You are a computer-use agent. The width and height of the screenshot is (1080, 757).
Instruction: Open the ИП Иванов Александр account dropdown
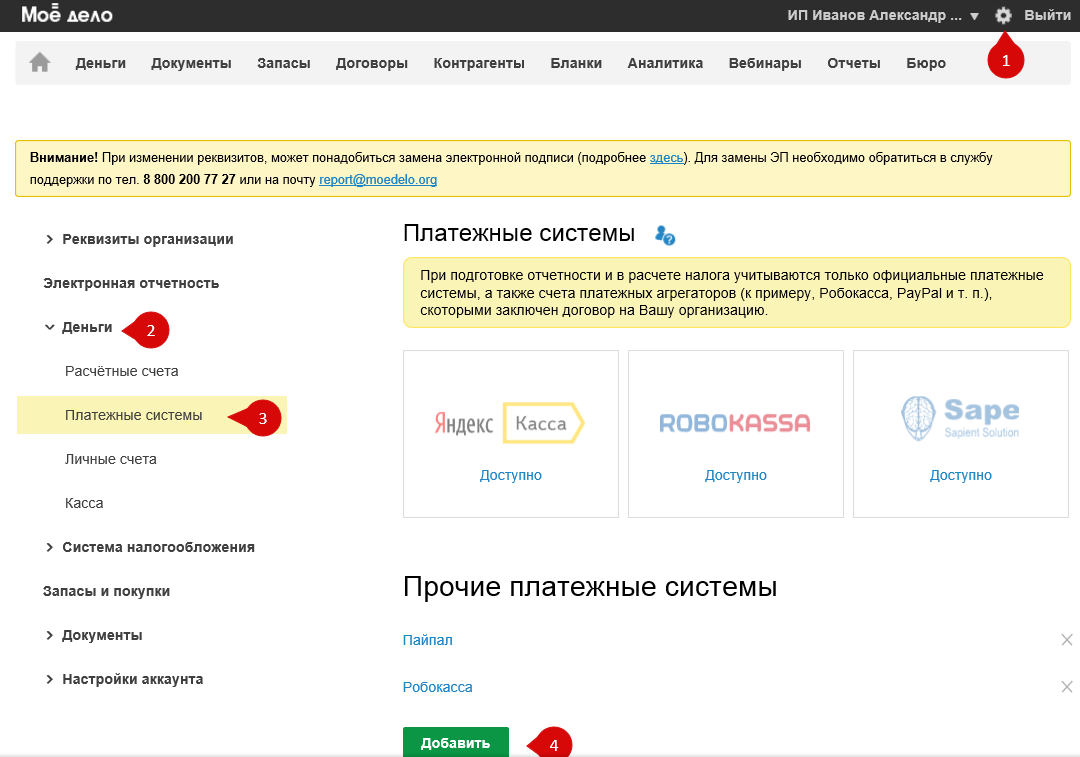pyautogui.click(x=883, y=15)
